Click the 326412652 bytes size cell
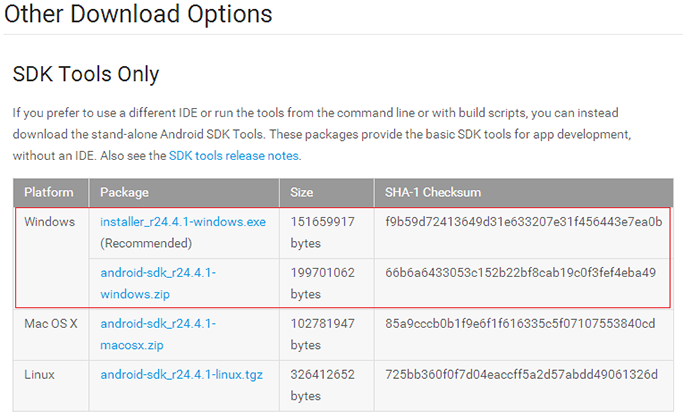The width and height of the screenshot is (700, 418). pyautogui.click(x=322, y=385)
